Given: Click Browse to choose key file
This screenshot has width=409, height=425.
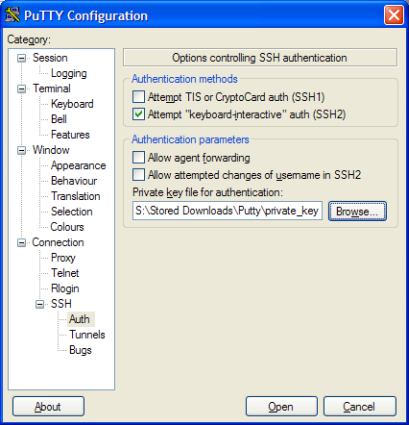Looking at the screenshot, I should 357,211.
